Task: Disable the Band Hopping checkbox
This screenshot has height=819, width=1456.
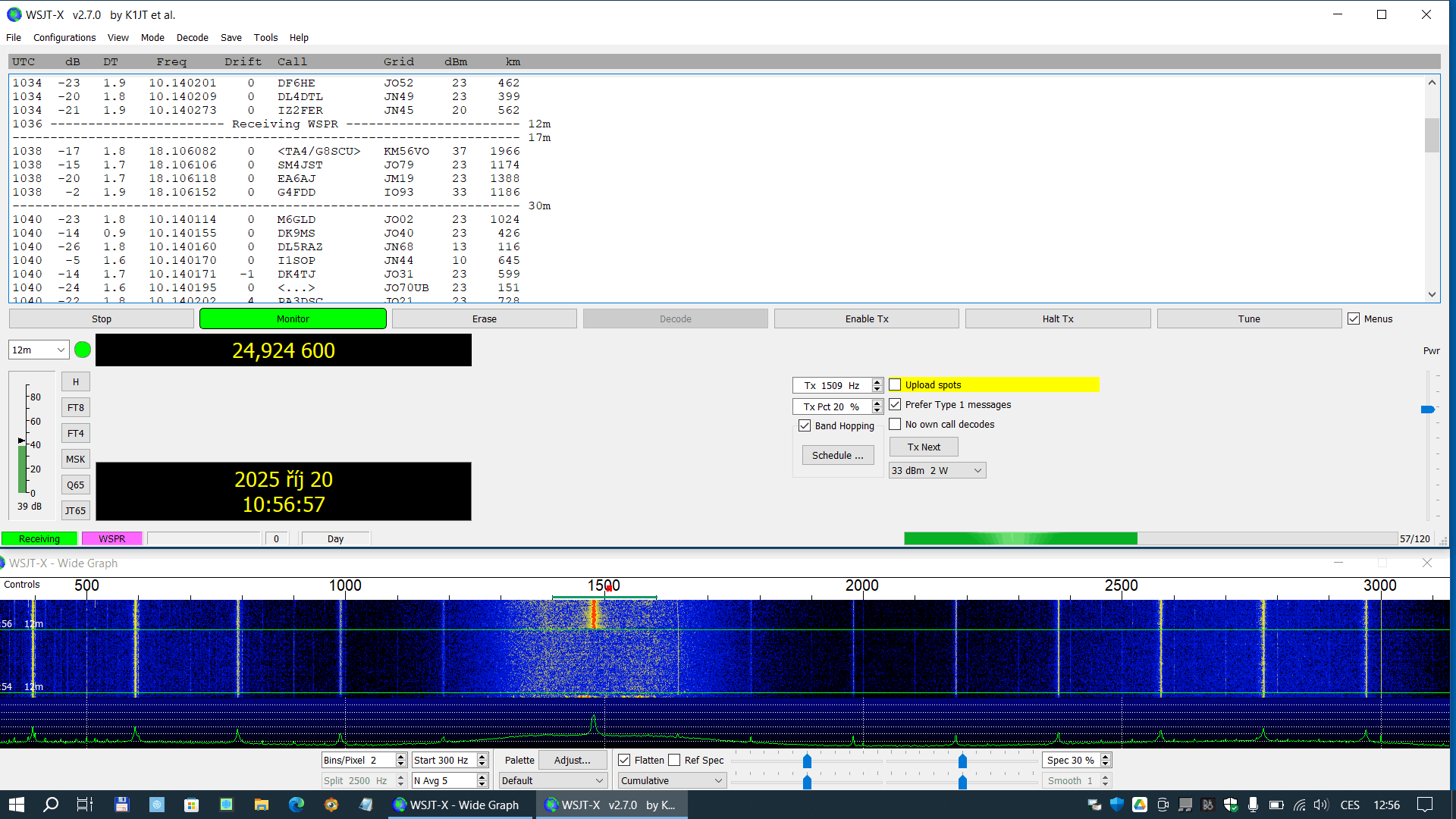Action: tap(805, 425)
